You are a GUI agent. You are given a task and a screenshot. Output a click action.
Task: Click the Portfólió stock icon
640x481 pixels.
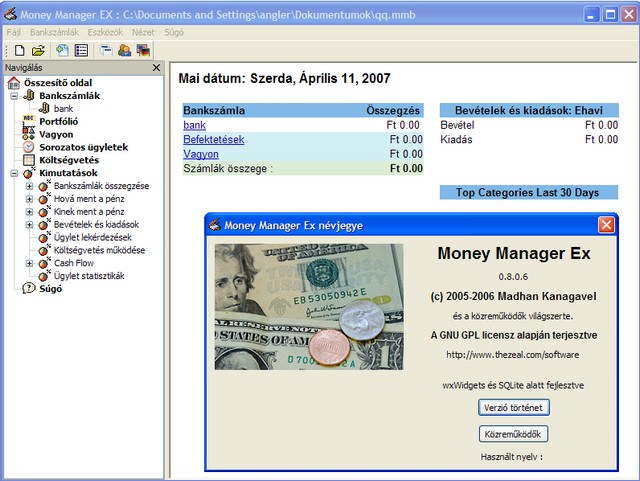[29, 120]
